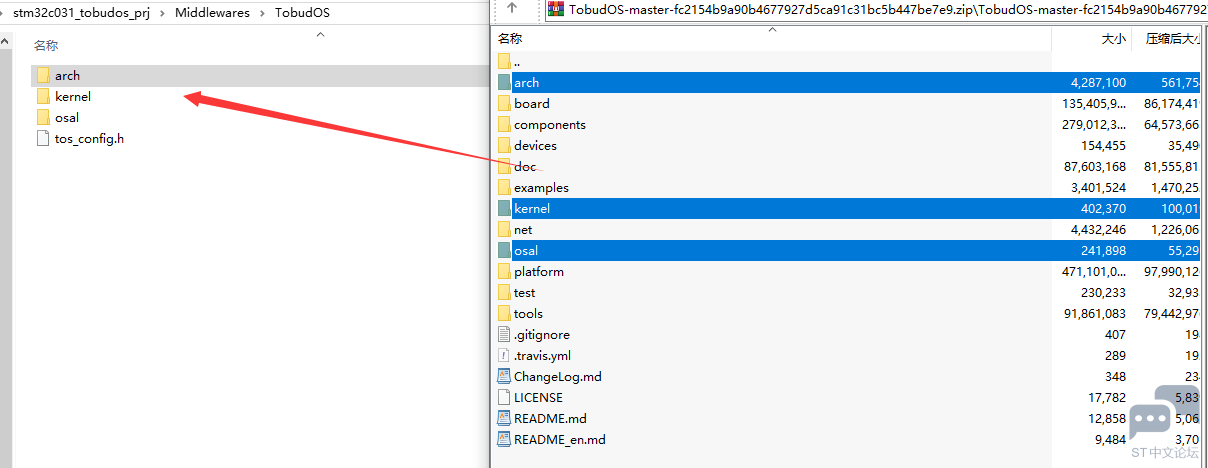1208x468 pixels.
Task: Select the kernel folder icon in Explorer
Action: pos(43,96)
